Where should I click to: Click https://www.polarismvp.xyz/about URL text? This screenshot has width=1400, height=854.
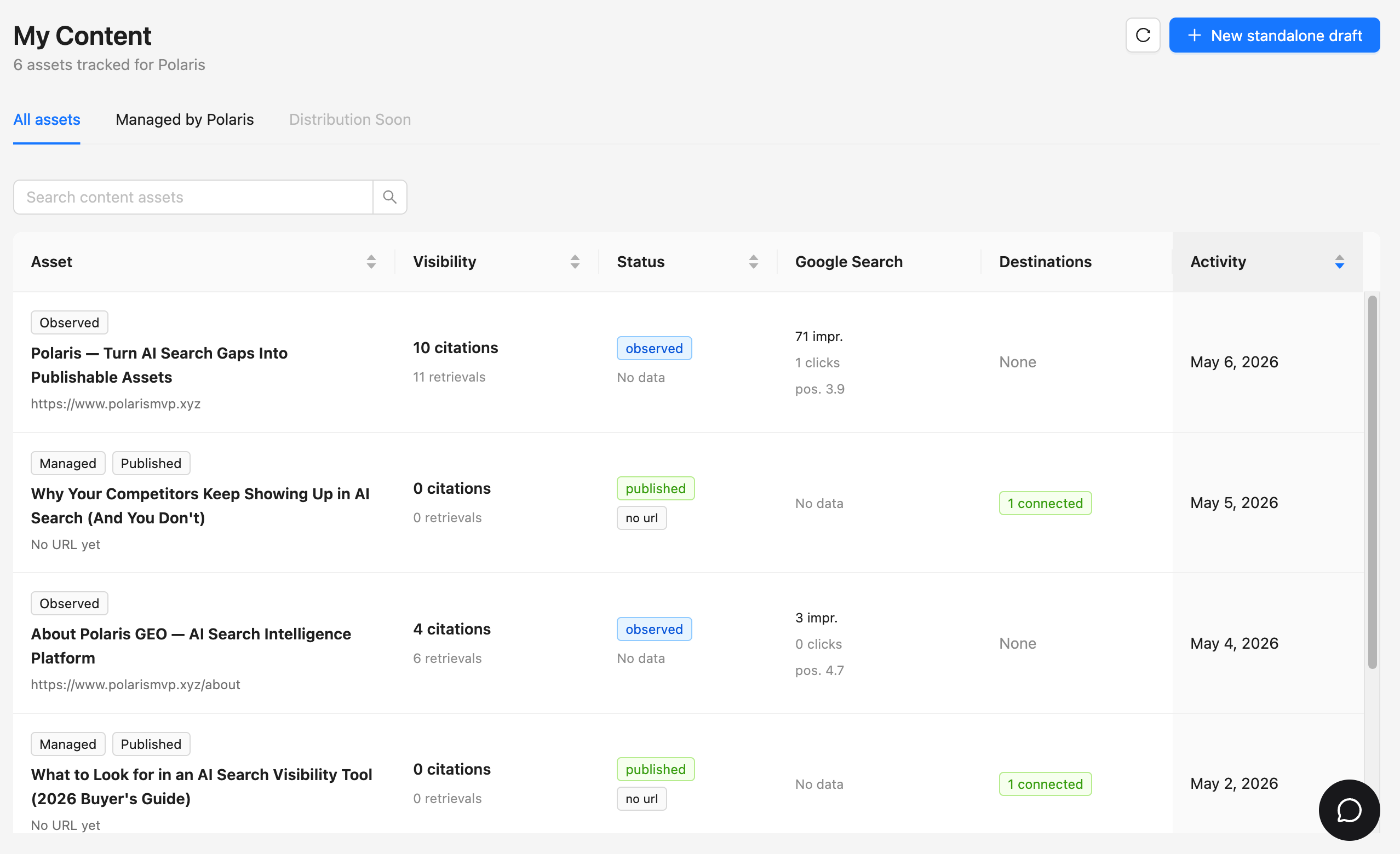click(135, 685)
